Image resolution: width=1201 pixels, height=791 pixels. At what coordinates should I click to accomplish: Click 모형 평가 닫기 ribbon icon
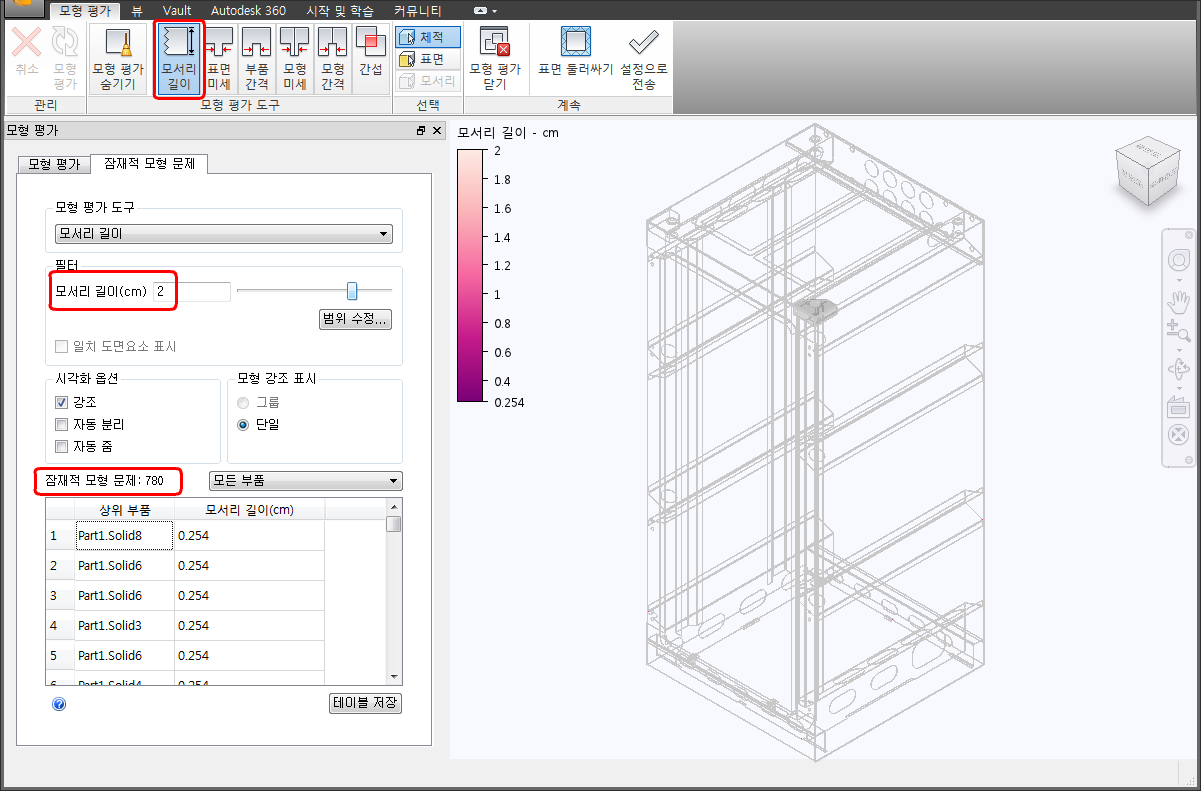click(495, 59)
